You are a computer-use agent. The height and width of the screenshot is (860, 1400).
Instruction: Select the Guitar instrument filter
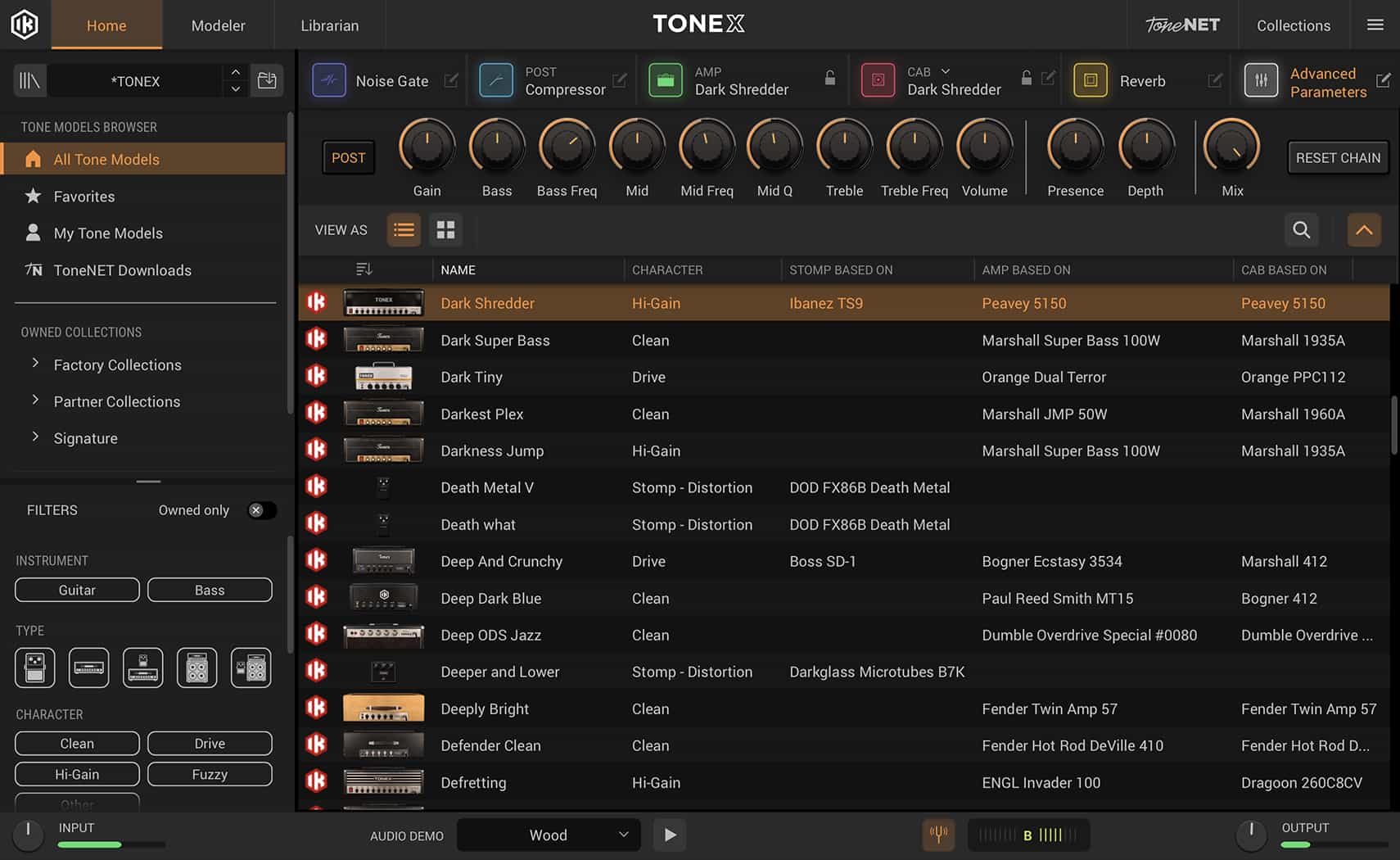pyautogui.click(x=76, y=589)
